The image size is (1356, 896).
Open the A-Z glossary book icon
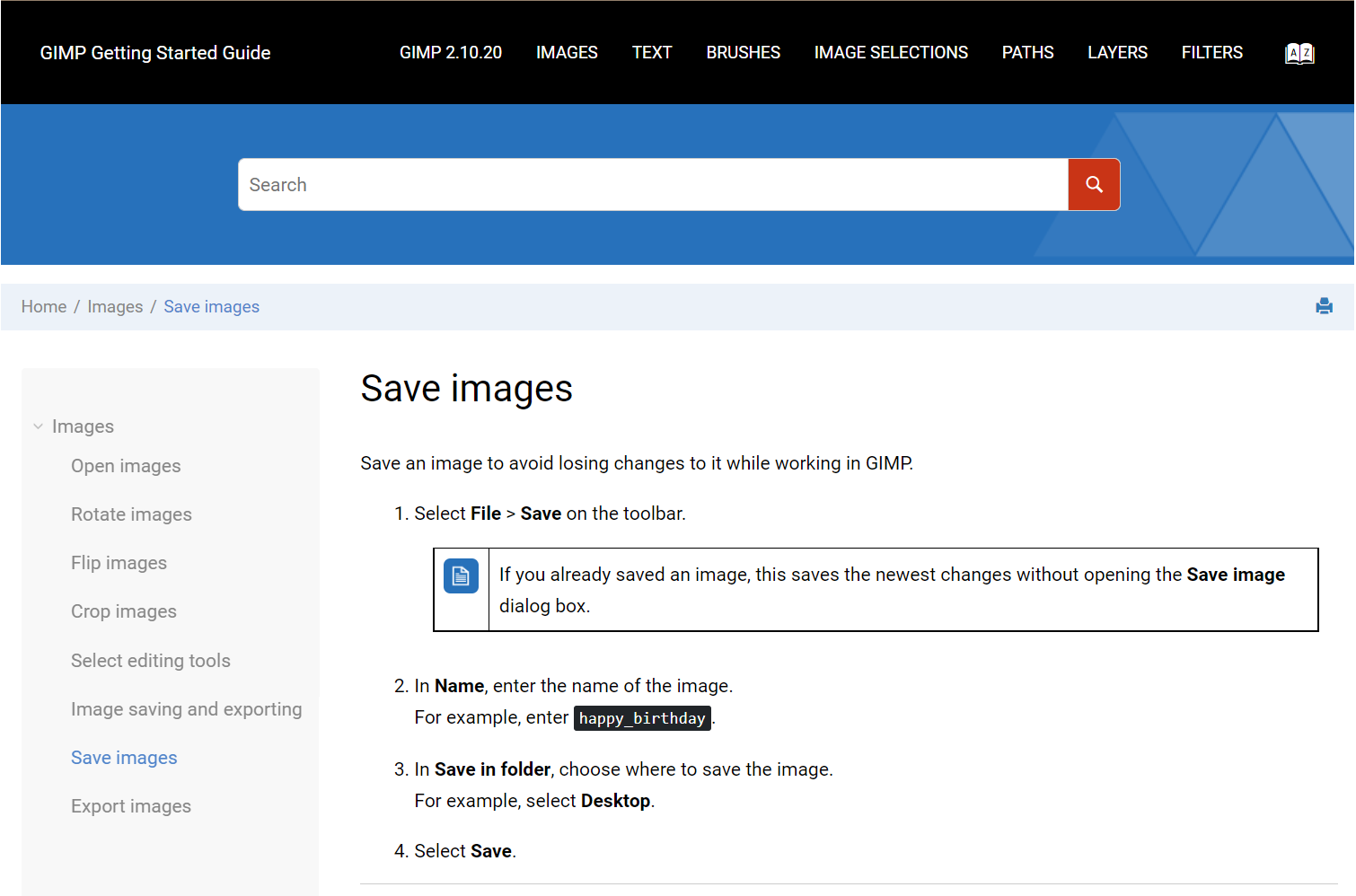[x=1299, y=53]
